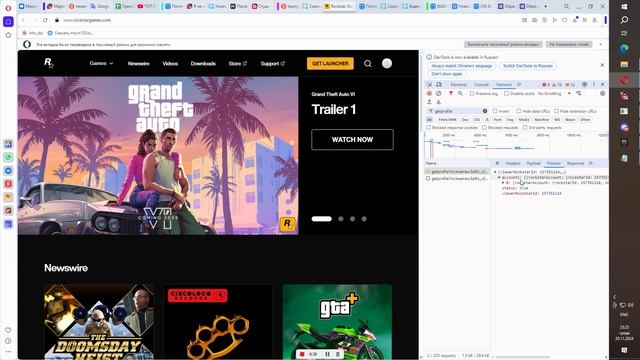Screen dimensions: 640x360
Task: Open the network search magnifier icon
Action: [x=460, y=93]
